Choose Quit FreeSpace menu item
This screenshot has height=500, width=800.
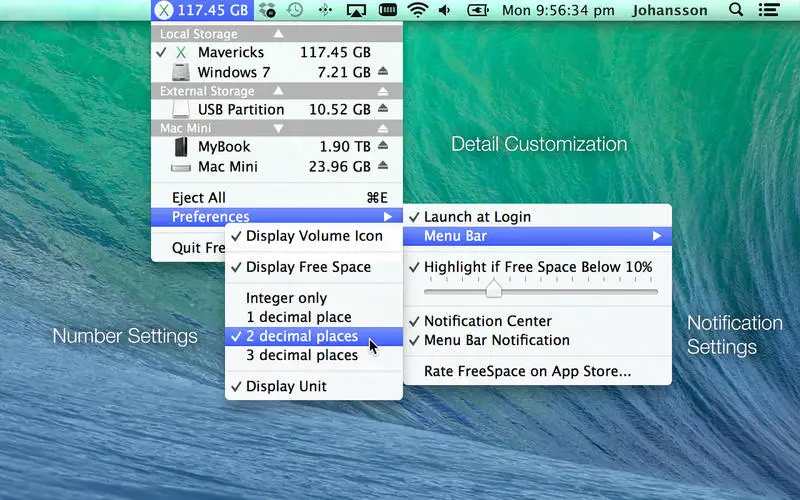(189, 248)
